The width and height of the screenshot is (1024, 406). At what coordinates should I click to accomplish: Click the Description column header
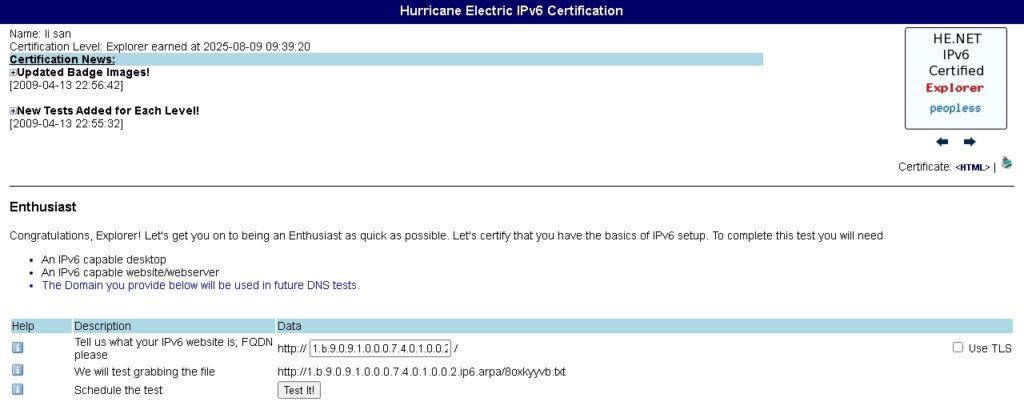[x=102, y=326]
